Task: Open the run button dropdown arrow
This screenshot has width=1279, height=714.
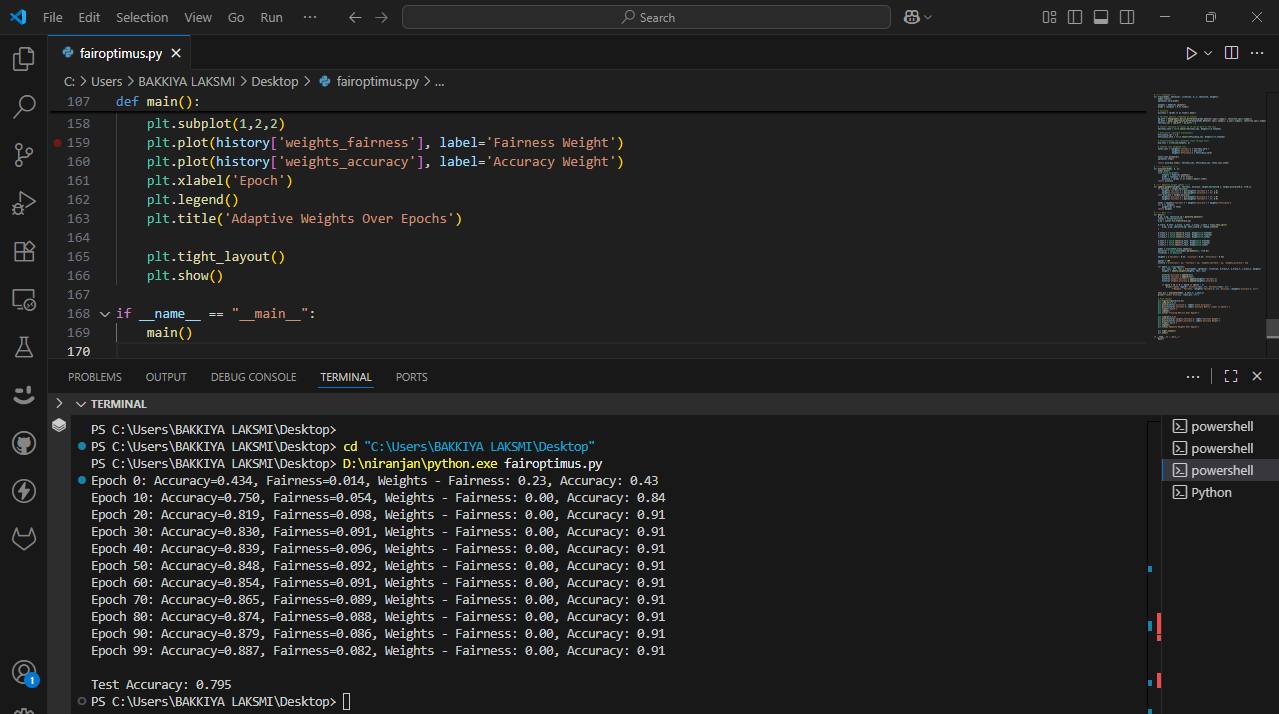Action: tap(1208, 53)
